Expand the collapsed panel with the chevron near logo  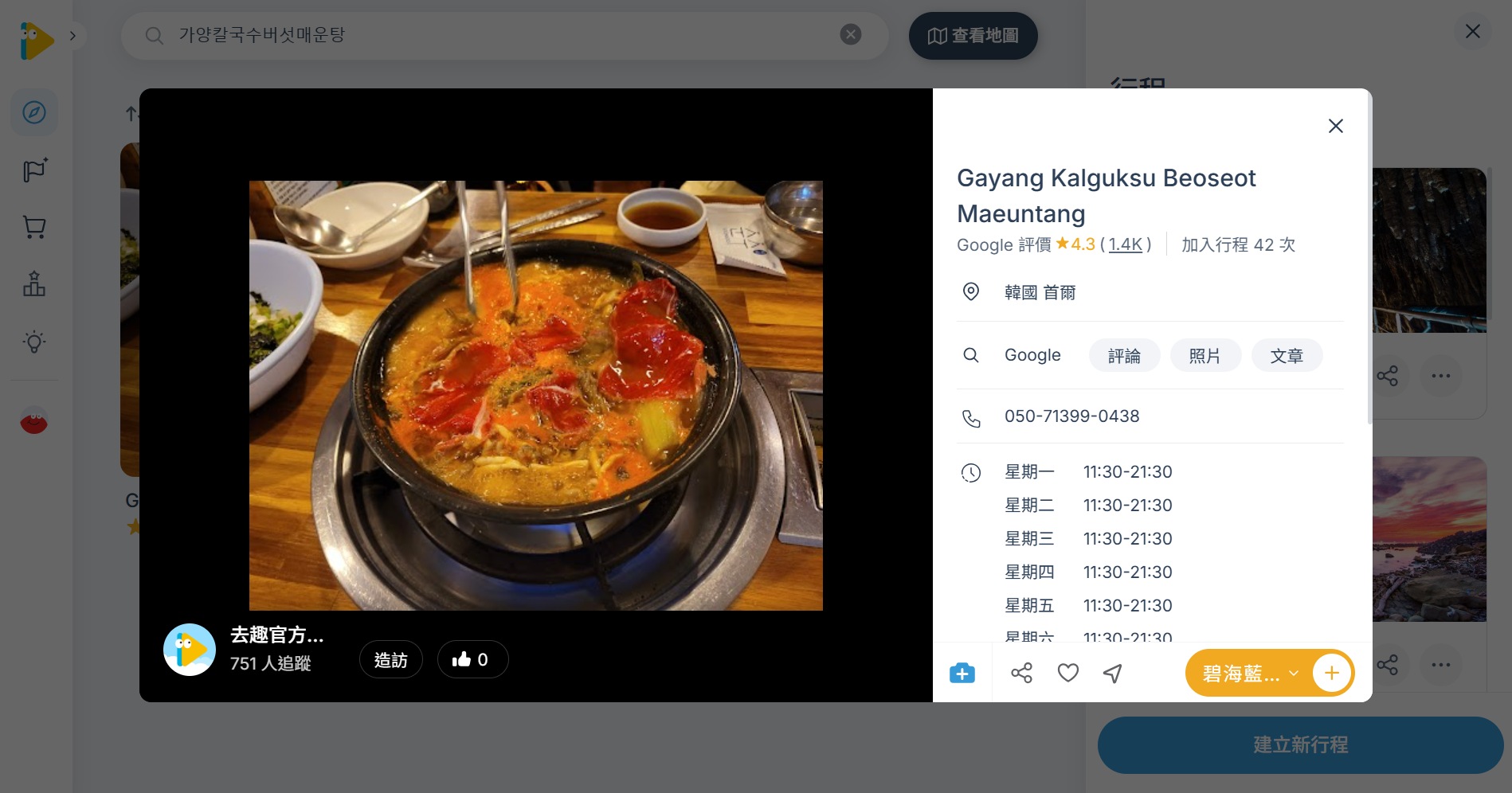(72, 36)
